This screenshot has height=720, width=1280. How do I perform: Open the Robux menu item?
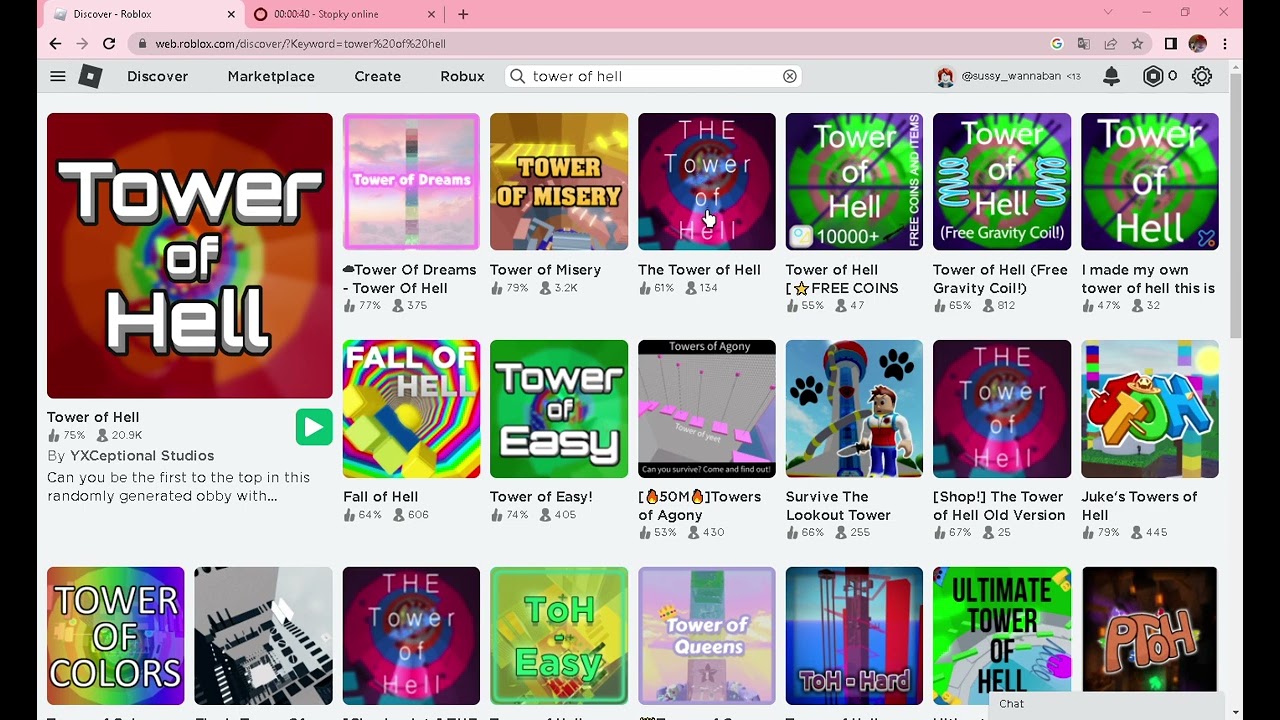[462, 76]
